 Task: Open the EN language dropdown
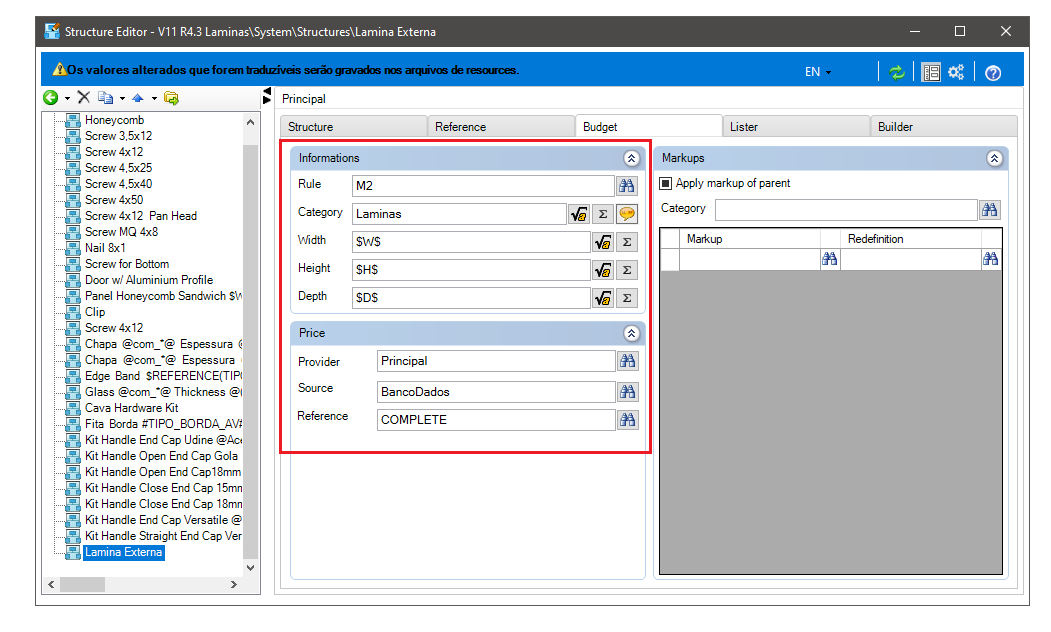point(818,72)
